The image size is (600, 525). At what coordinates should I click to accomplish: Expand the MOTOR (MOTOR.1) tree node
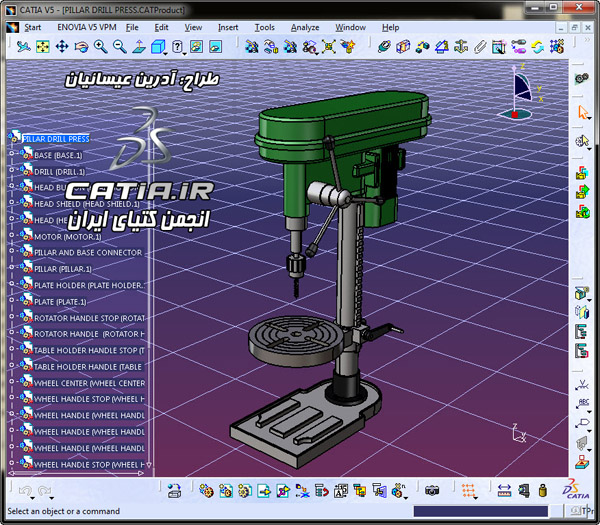tap(11, 235)
